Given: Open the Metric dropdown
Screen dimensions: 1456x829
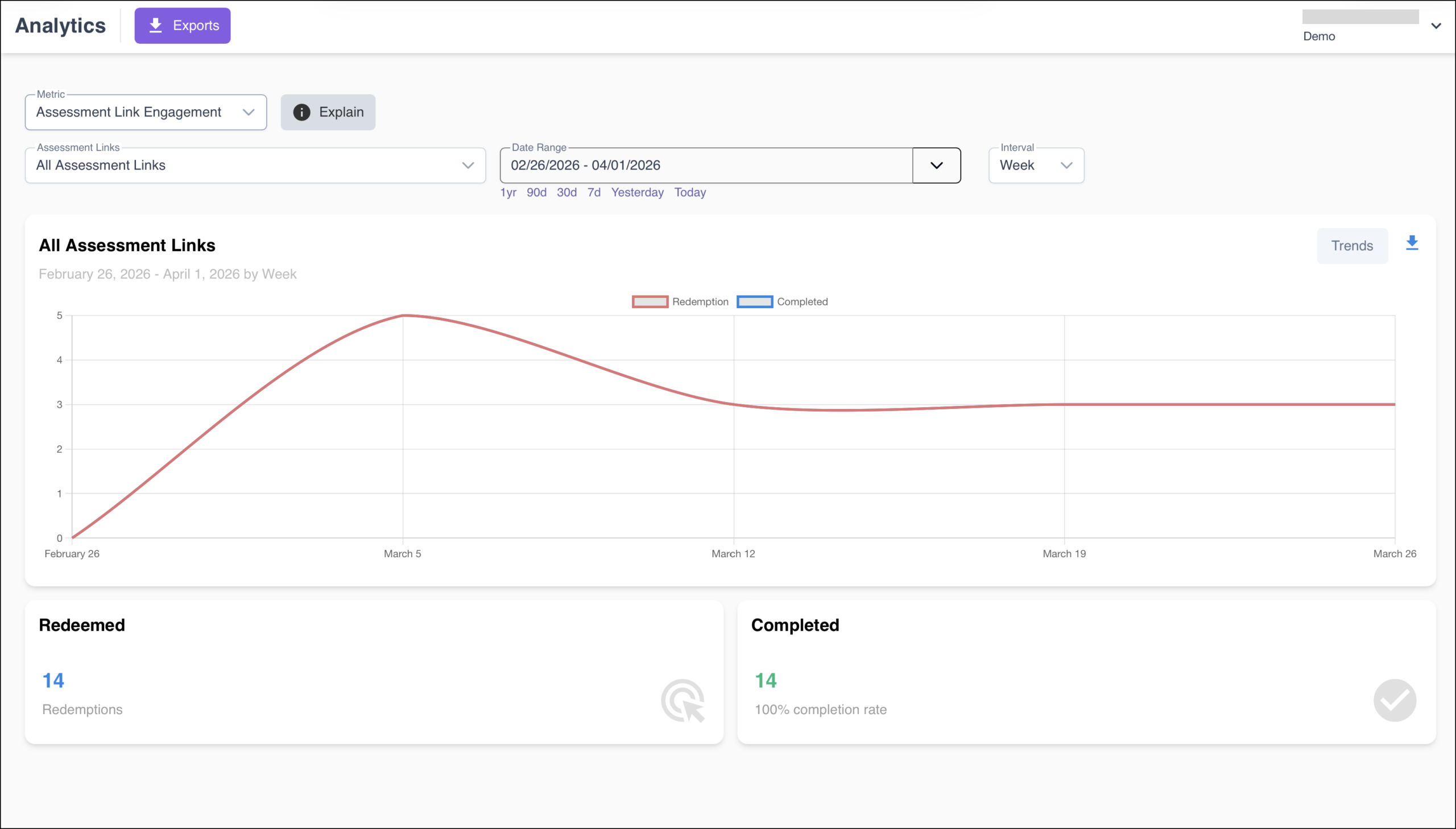Looking at the screenshot, I should (146, 112).
